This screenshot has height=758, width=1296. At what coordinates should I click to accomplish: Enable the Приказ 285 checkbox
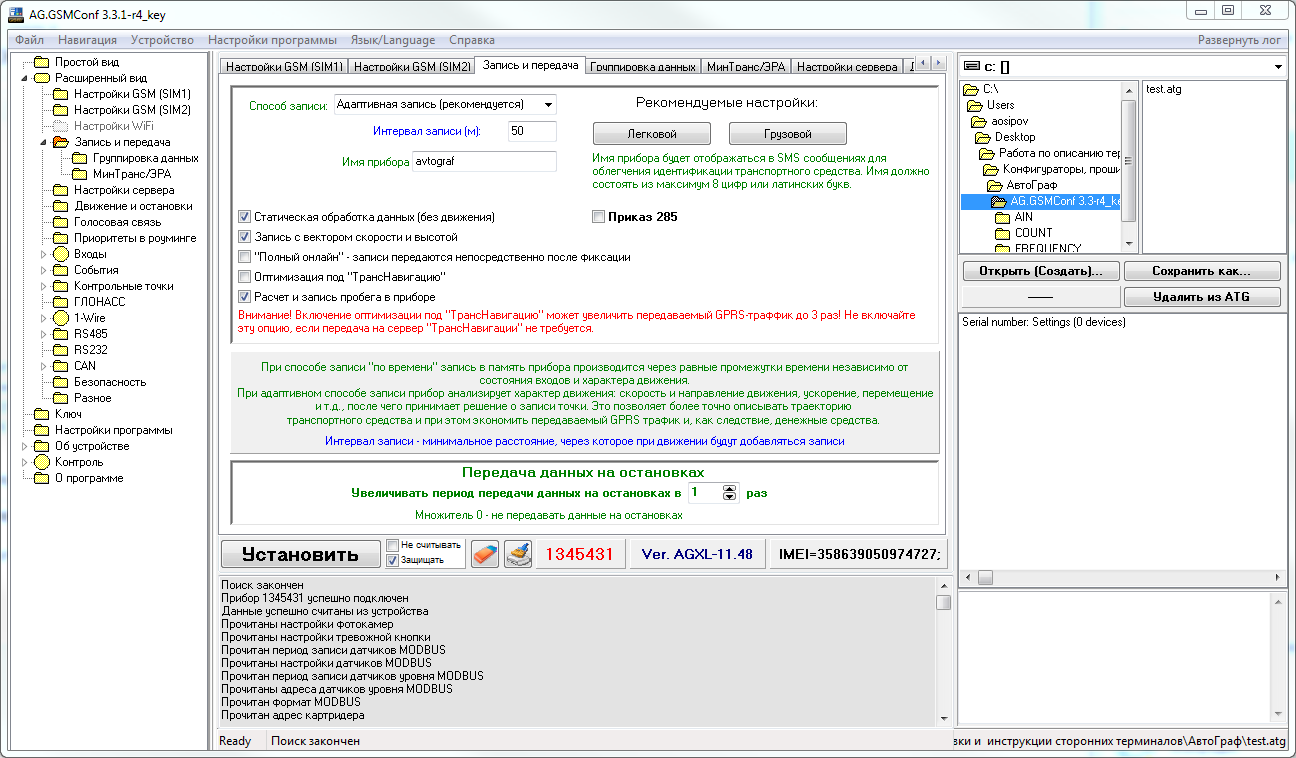598,216
